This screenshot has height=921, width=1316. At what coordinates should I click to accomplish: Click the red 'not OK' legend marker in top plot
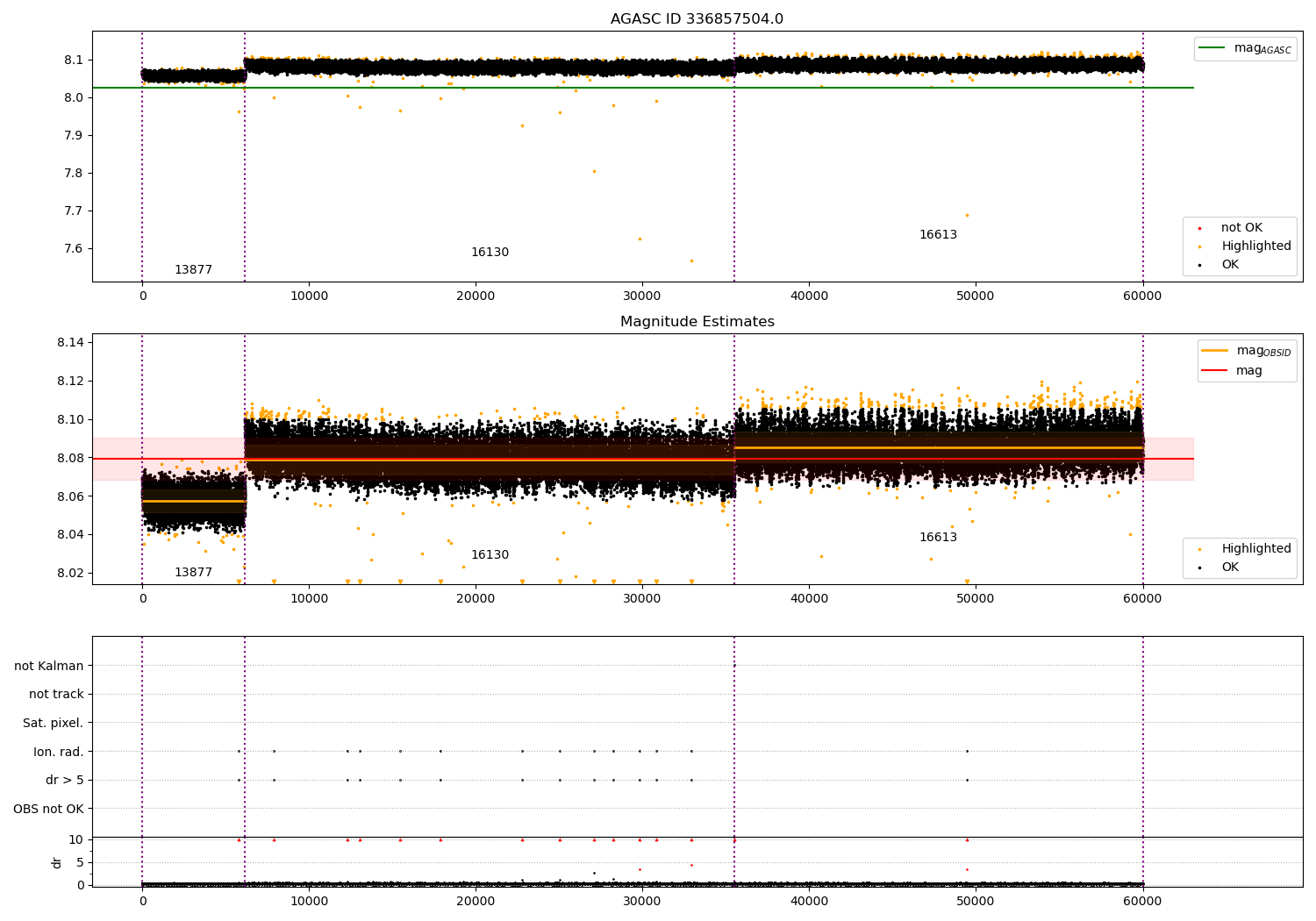(1199, 228)
